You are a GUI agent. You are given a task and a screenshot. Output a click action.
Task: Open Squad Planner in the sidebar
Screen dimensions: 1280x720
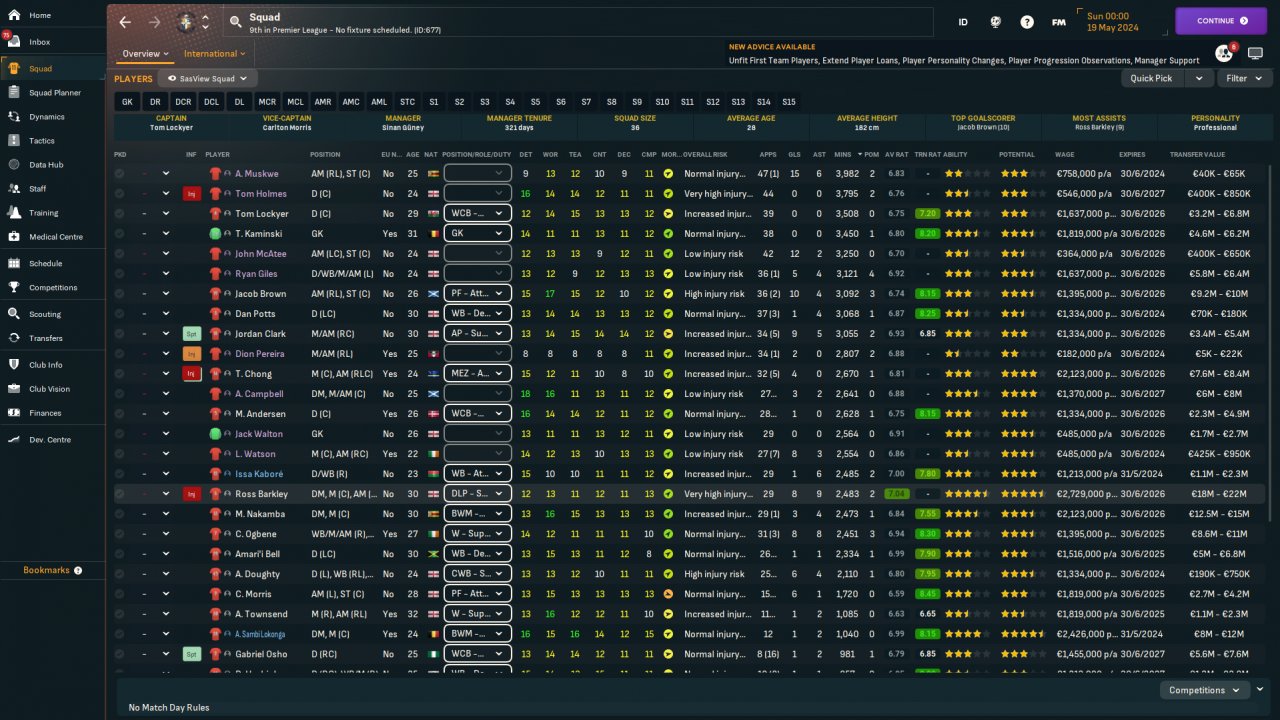(x=52, y=93)
